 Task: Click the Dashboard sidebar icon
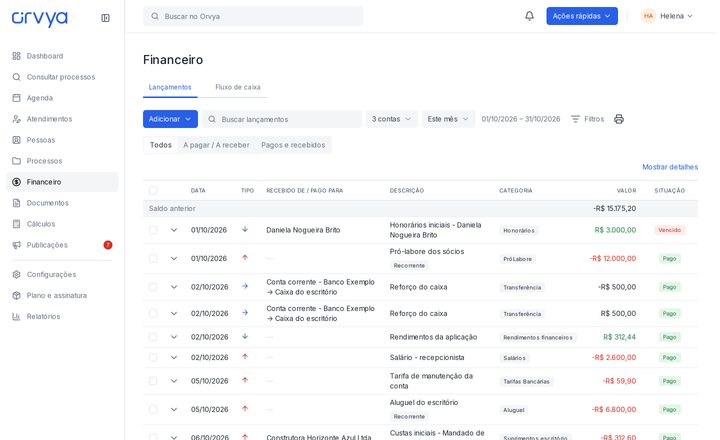(17, 56)
